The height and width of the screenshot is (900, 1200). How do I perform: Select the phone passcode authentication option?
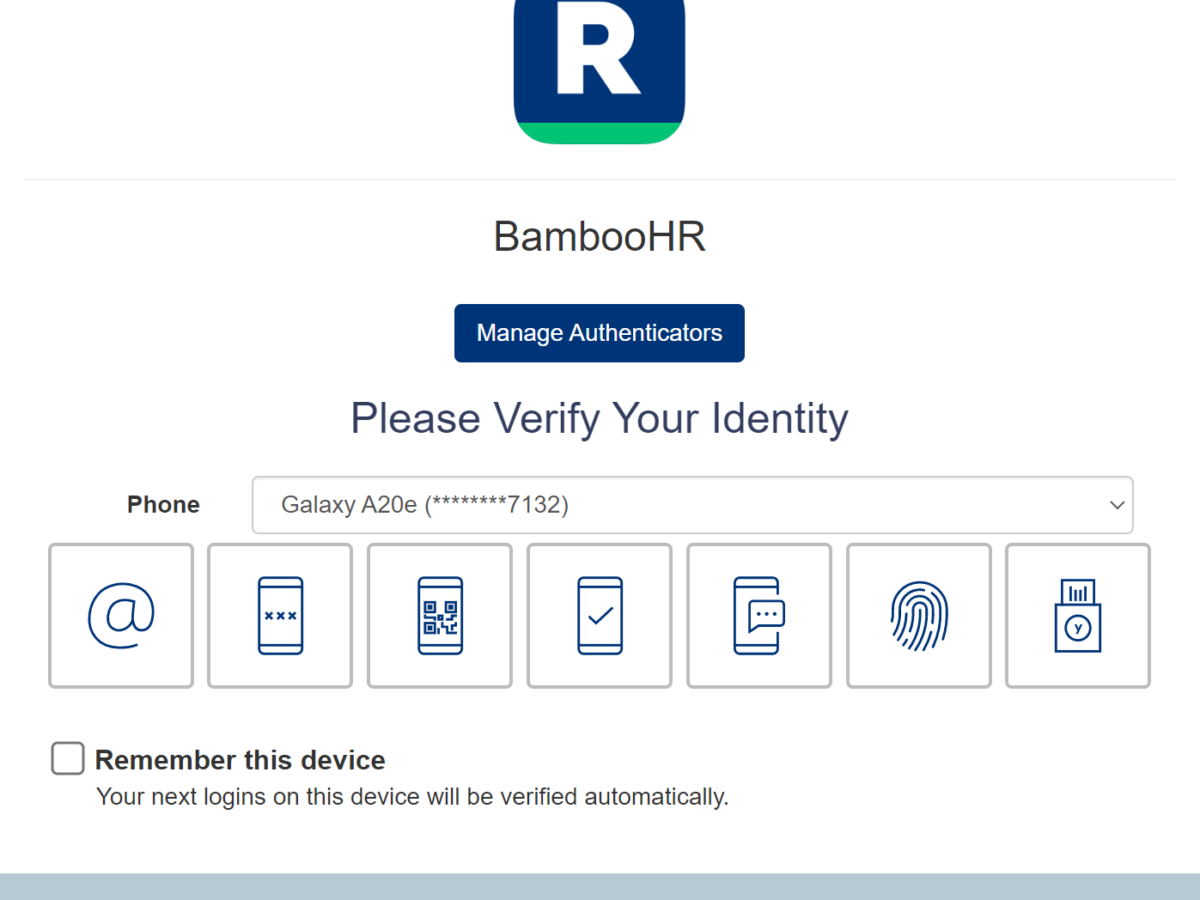pos(280,616)
